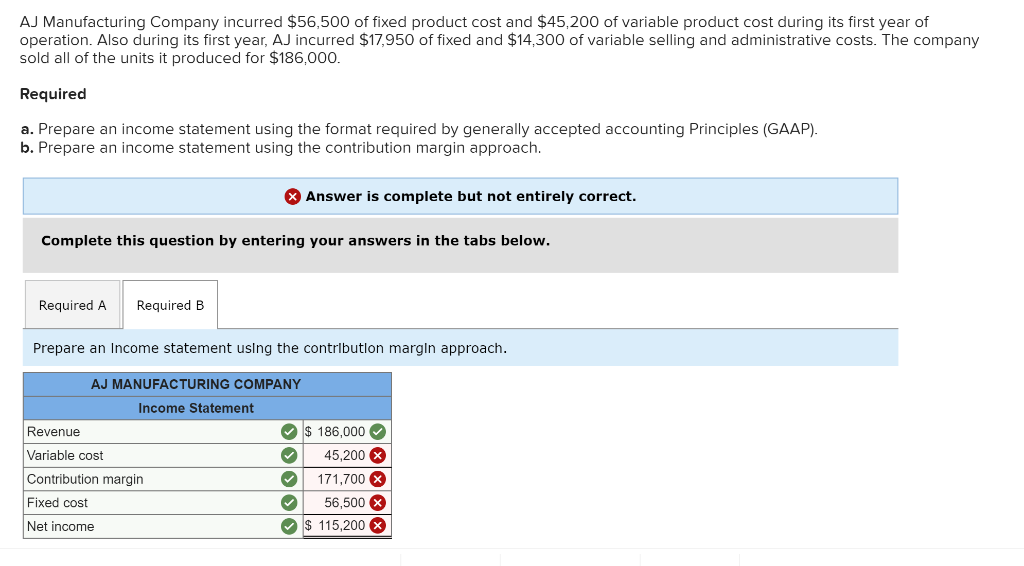
Task: Click the bold 'Required' heading
Action: coord(53,94)
